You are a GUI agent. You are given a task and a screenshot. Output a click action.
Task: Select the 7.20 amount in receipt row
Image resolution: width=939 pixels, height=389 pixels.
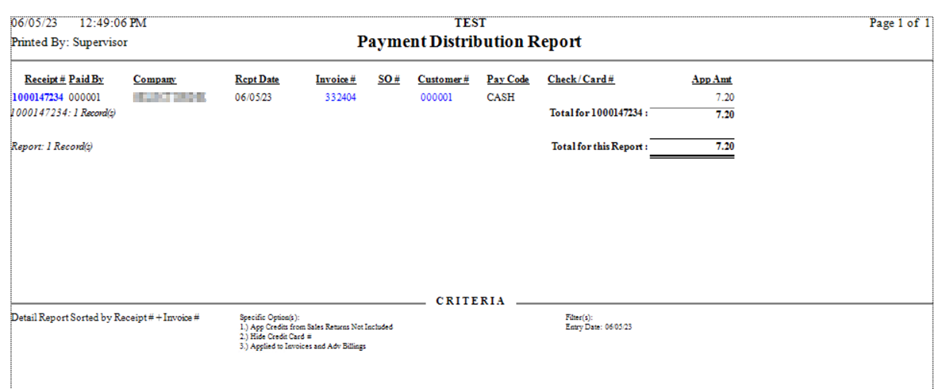pyautogui.click(x=725, y=98)
